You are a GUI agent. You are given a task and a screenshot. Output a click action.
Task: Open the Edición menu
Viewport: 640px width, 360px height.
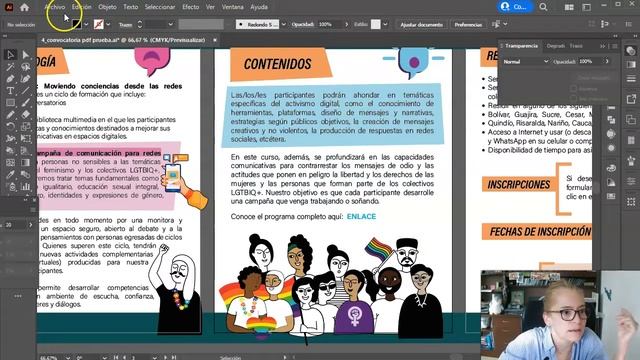(82, 7)
